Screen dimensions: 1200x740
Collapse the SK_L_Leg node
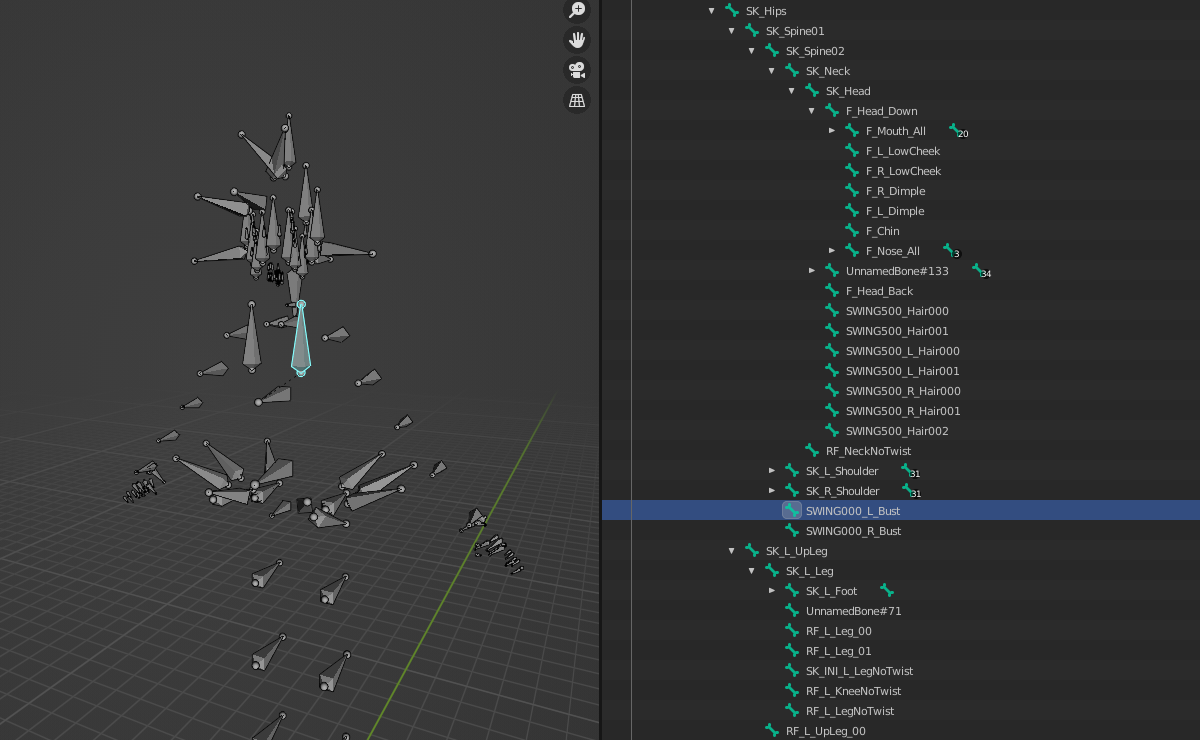point(752,571)
